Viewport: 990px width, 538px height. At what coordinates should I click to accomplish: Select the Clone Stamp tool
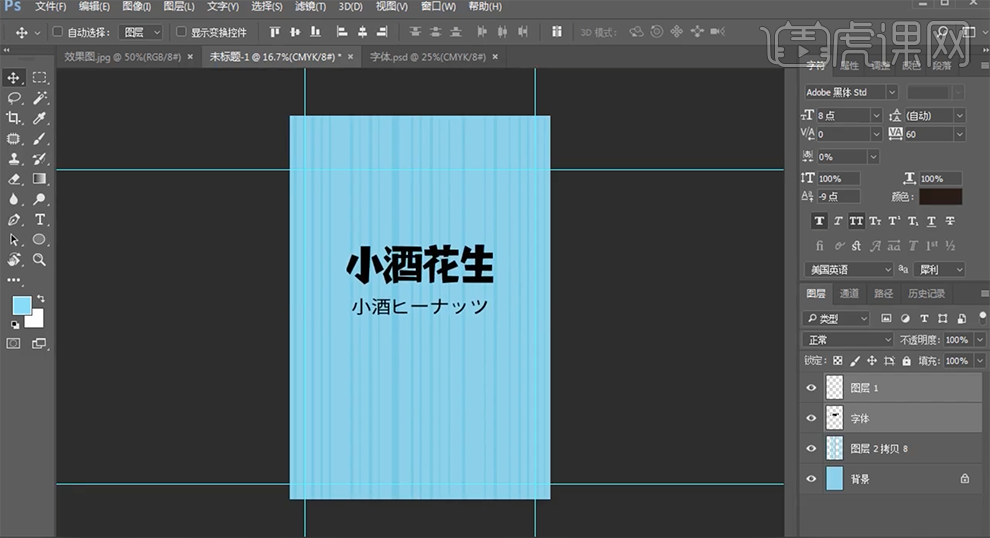point(13,158)
